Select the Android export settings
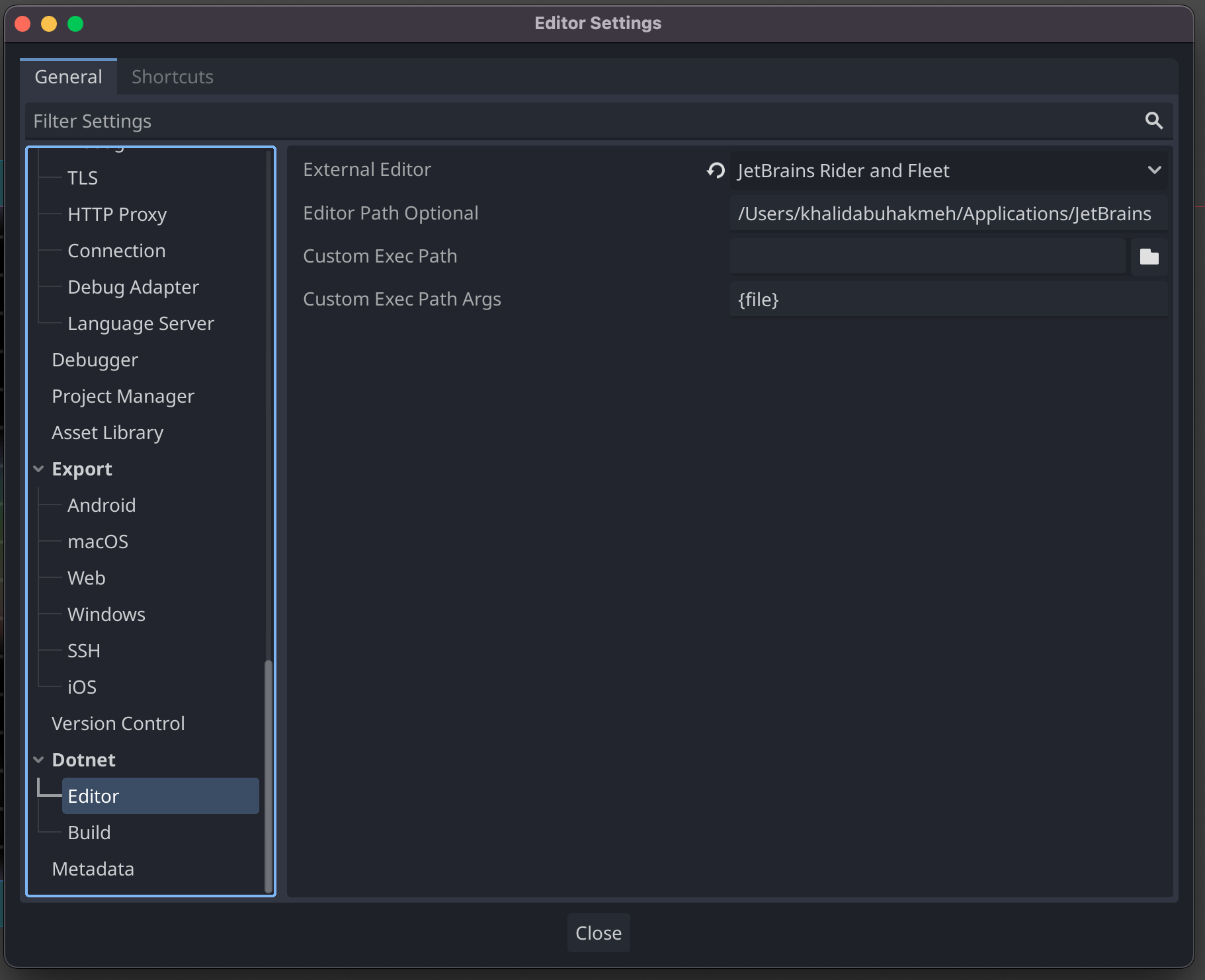1205x980 pixels. (x=102, y=505)
